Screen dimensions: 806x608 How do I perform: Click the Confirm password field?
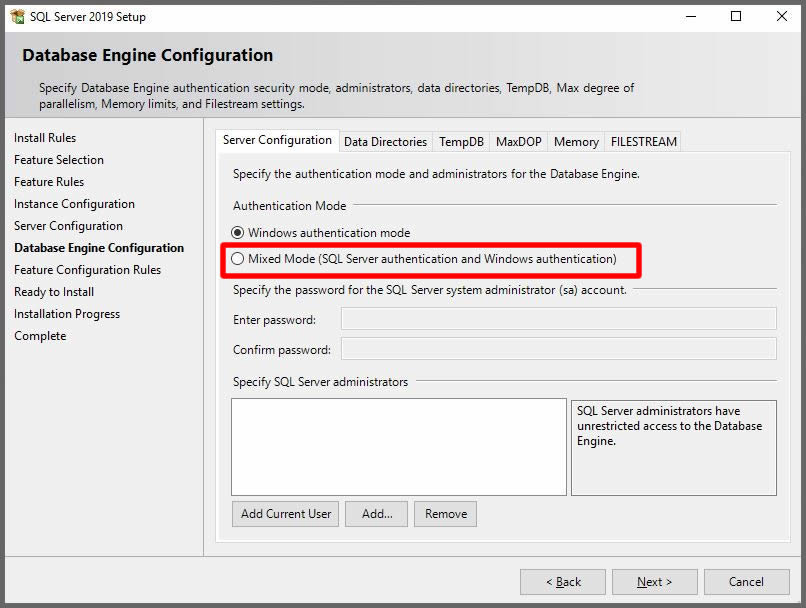tap(558, 349)
